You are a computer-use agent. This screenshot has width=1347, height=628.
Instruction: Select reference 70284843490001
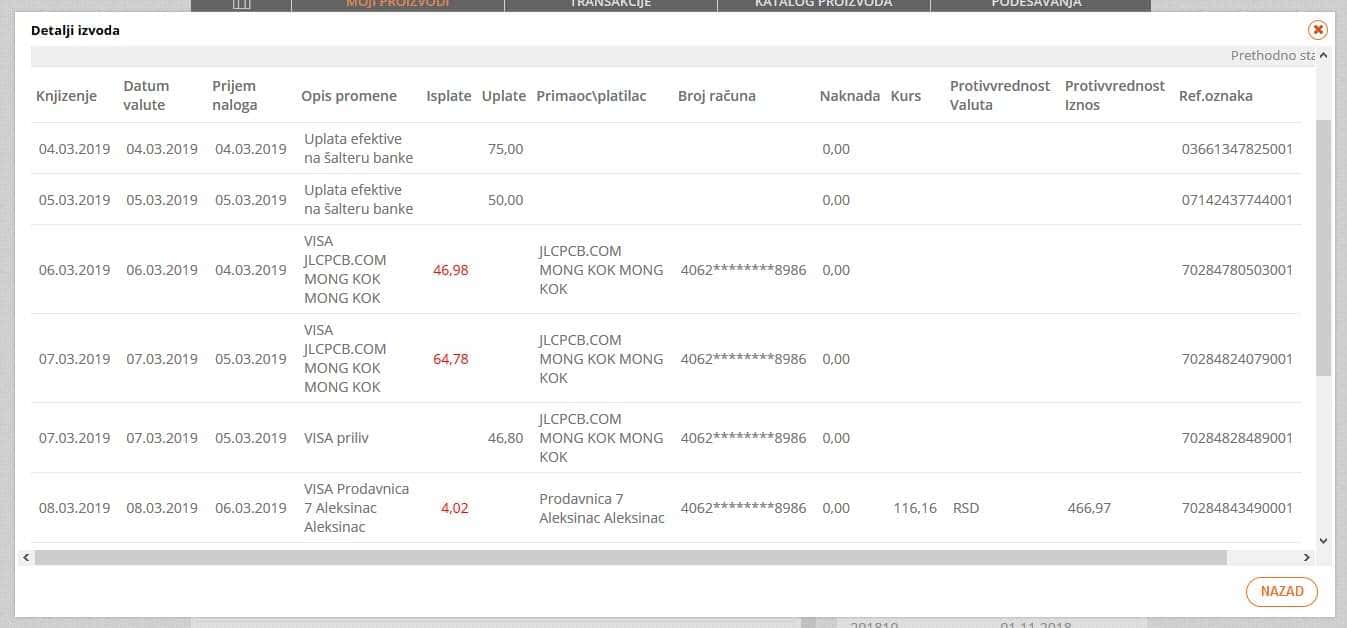coord(1237,508)
